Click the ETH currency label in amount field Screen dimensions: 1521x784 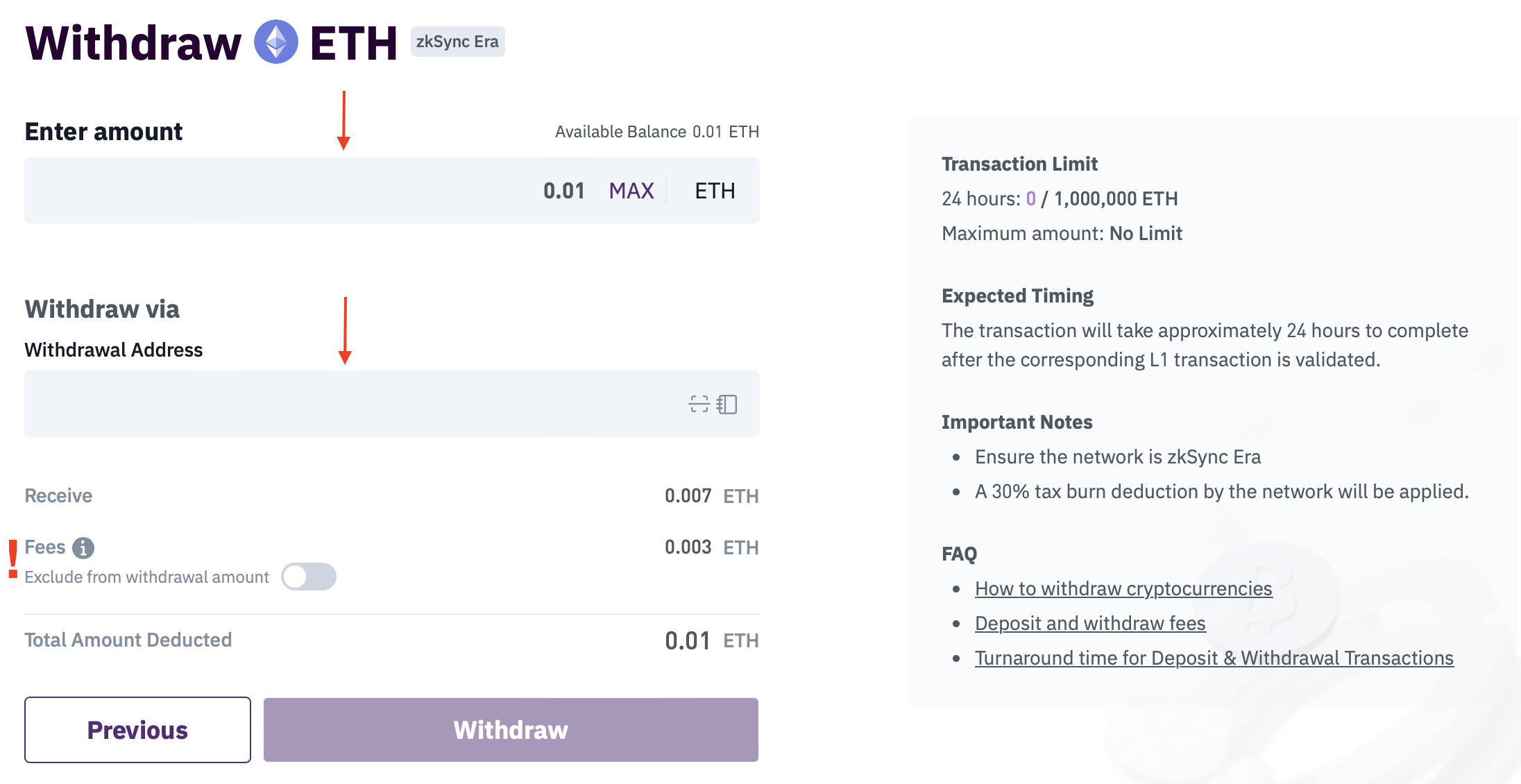715,190
